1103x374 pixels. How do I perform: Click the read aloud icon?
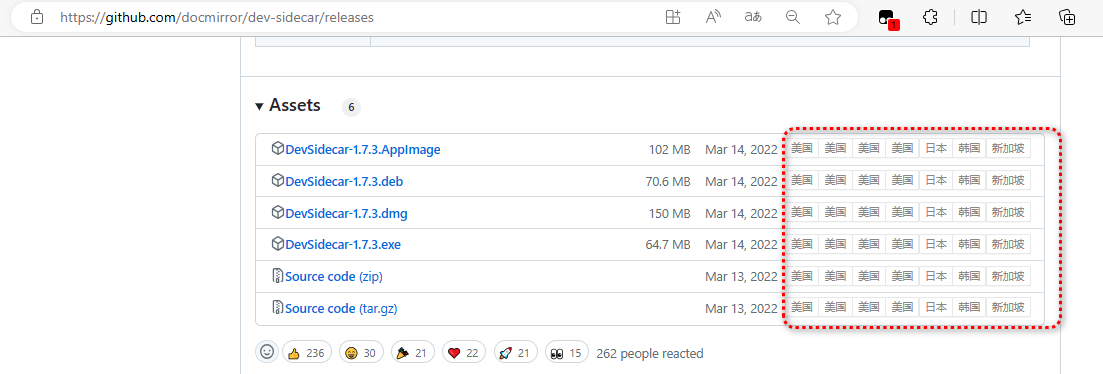click(713, 18)
